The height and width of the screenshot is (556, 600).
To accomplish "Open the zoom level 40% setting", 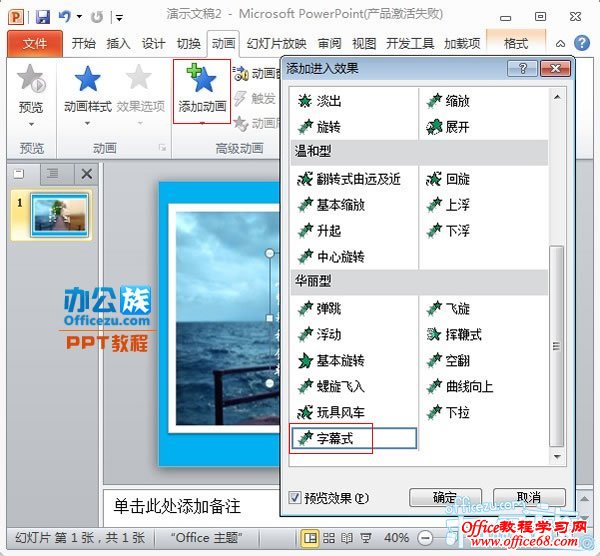I will click(x=397, y=538).
